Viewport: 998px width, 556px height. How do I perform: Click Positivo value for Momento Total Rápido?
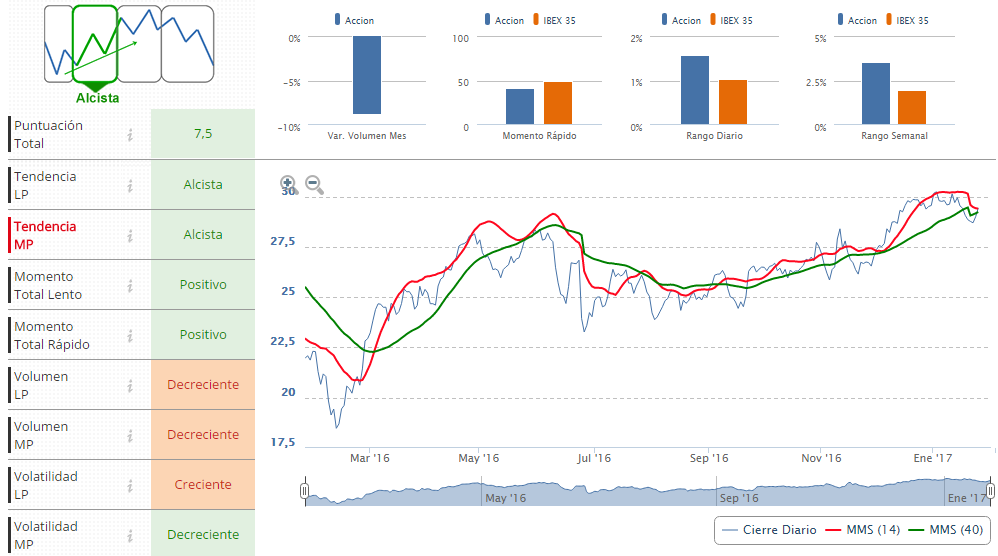(203, 335)
